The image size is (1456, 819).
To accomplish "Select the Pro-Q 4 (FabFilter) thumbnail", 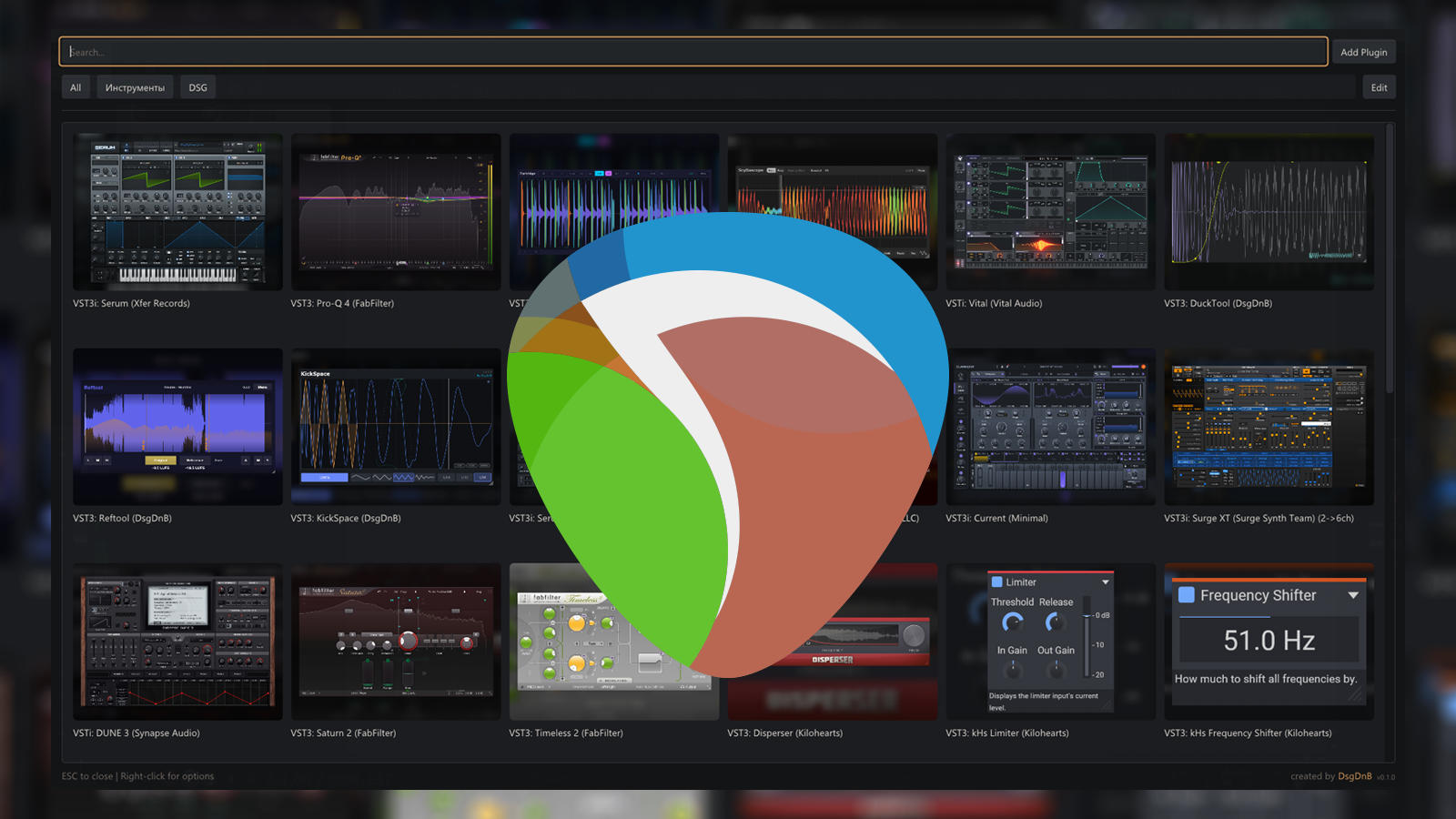I will [396, 212].
